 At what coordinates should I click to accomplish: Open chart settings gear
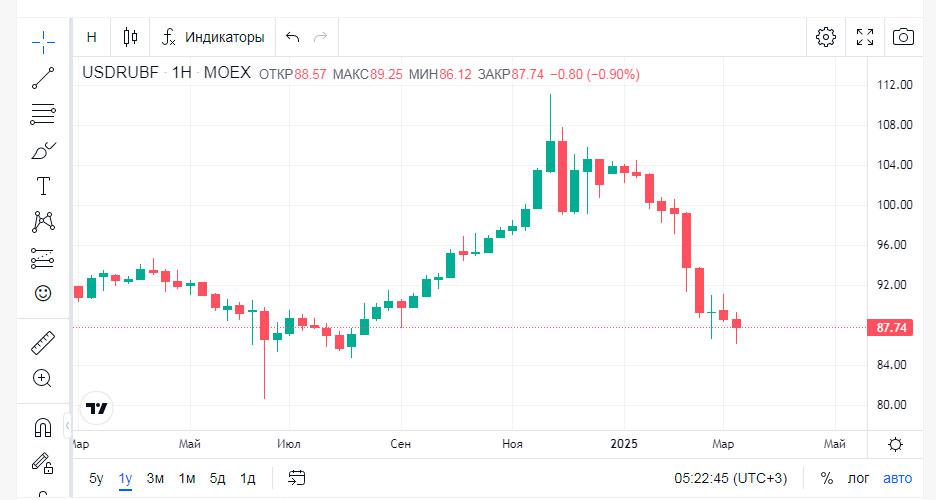pyautogui.click(x=825, y=37)
